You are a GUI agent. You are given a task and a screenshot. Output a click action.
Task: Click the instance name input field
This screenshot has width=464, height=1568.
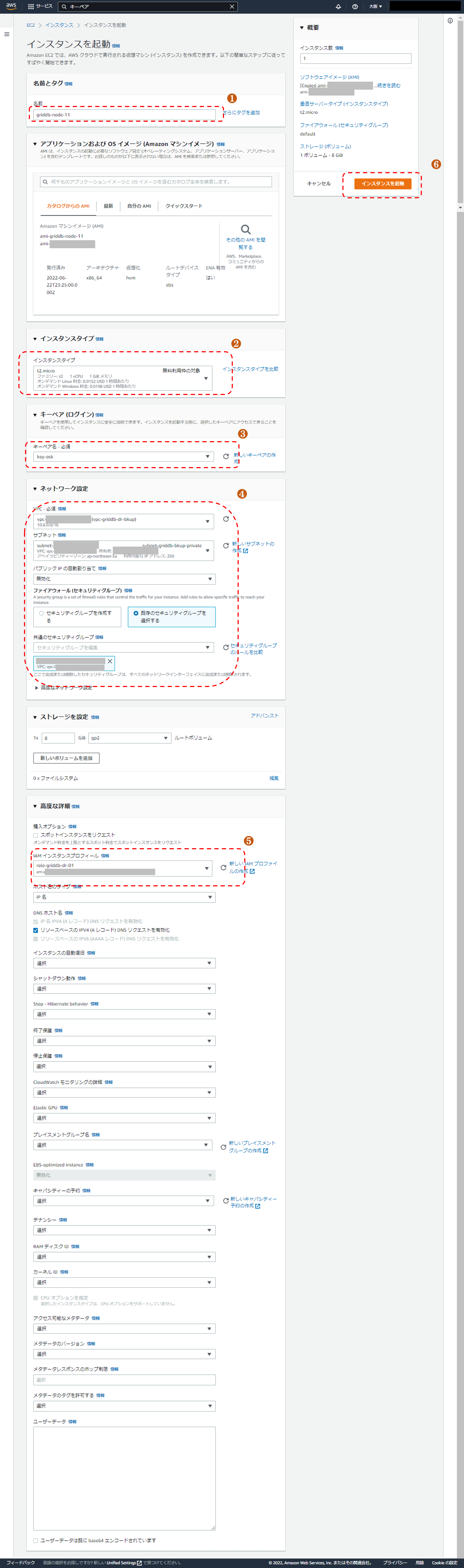(x=124, y=114)
